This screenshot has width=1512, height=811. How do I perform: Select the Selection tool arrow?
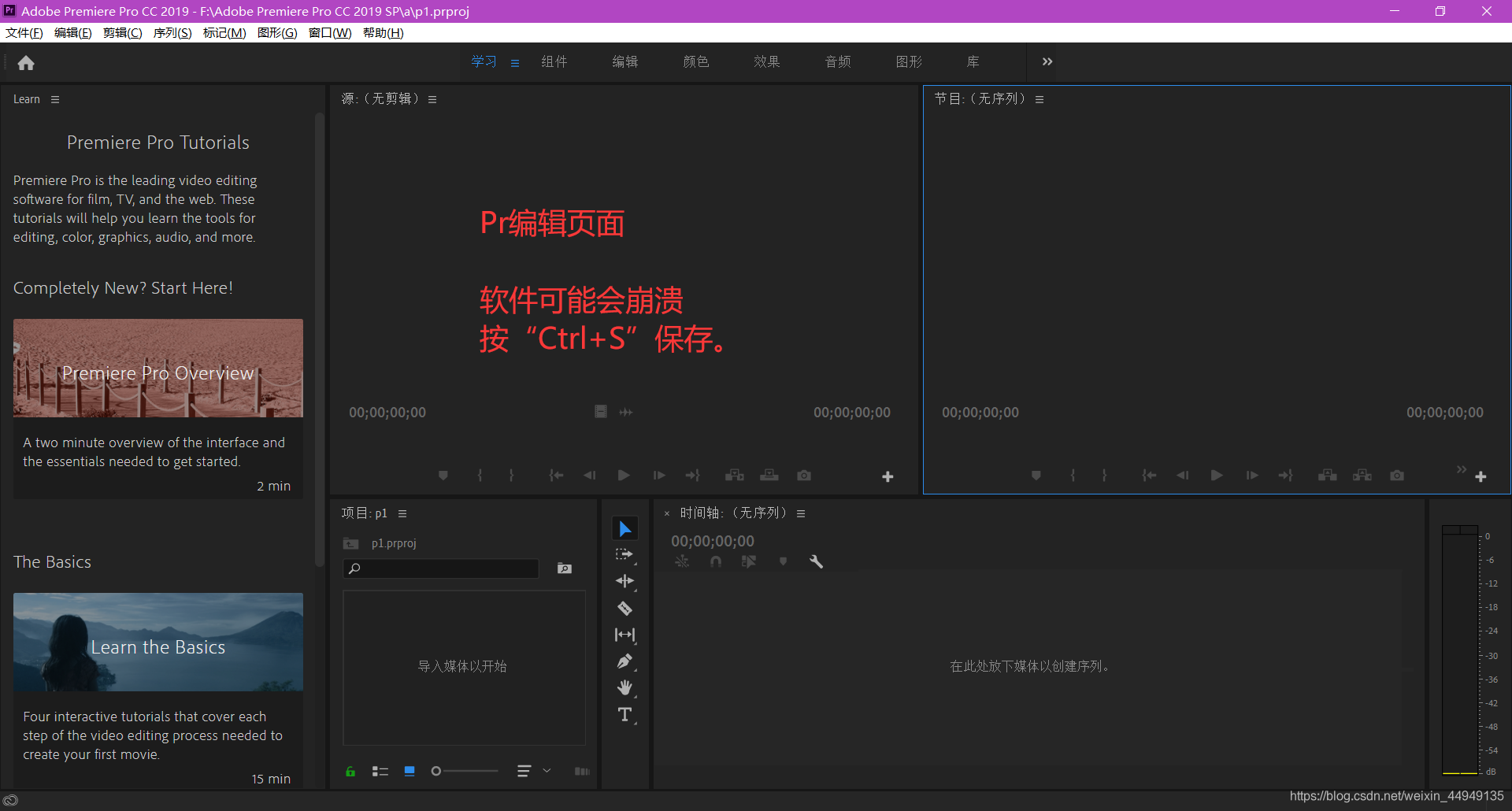(x=625, y=528)
